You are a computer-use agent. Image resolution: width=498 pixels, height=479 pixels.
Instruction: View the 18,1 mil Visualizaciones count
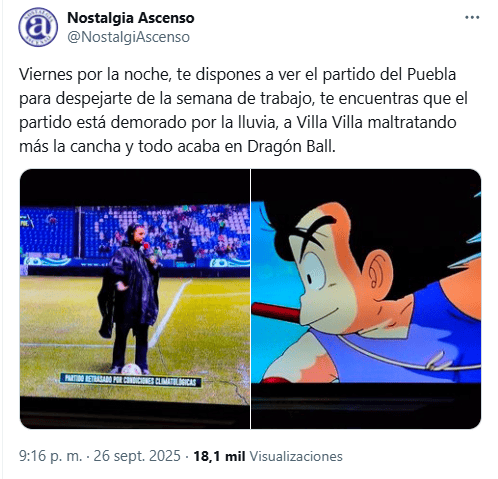pos(268,456)
